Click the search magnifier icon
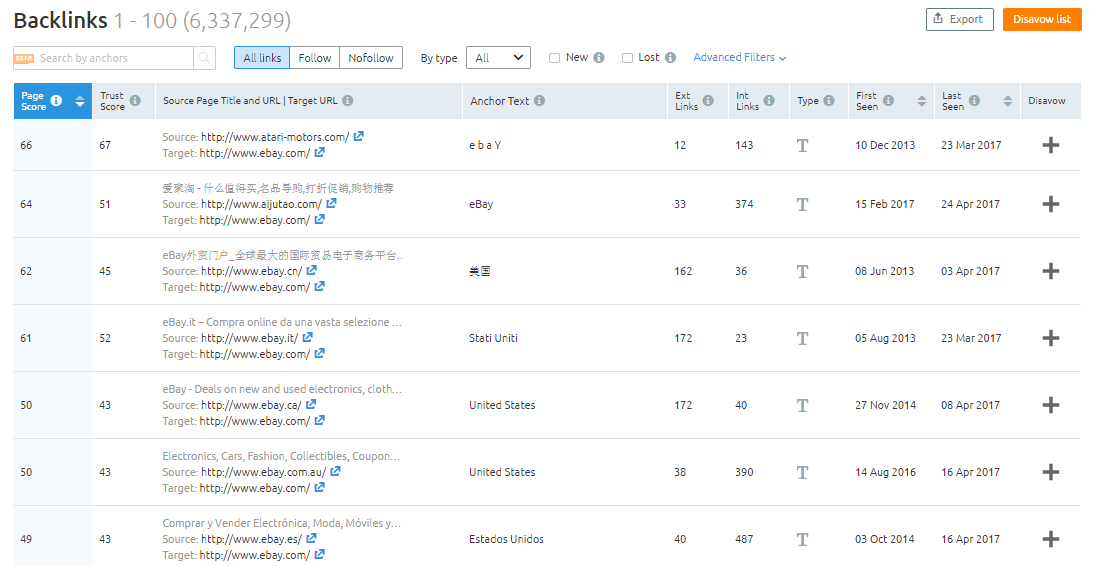This screenshot has width=1099, height=566. coord(204,58)
